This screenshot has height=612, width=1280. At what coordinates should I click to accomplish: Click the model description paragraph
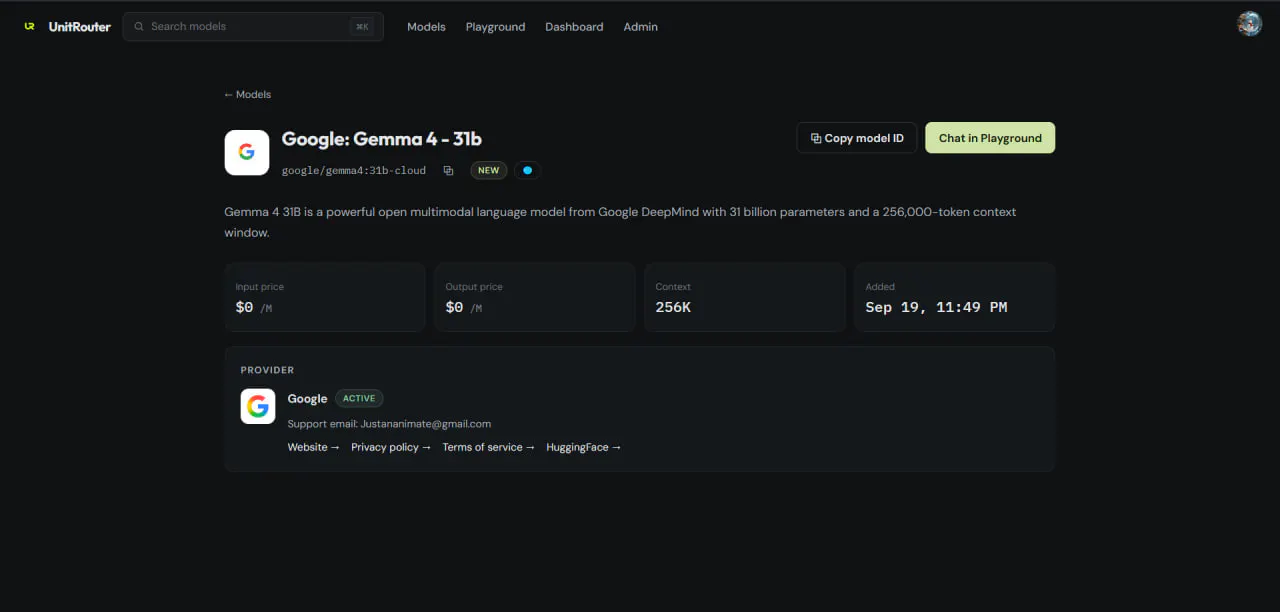point(620,222)
